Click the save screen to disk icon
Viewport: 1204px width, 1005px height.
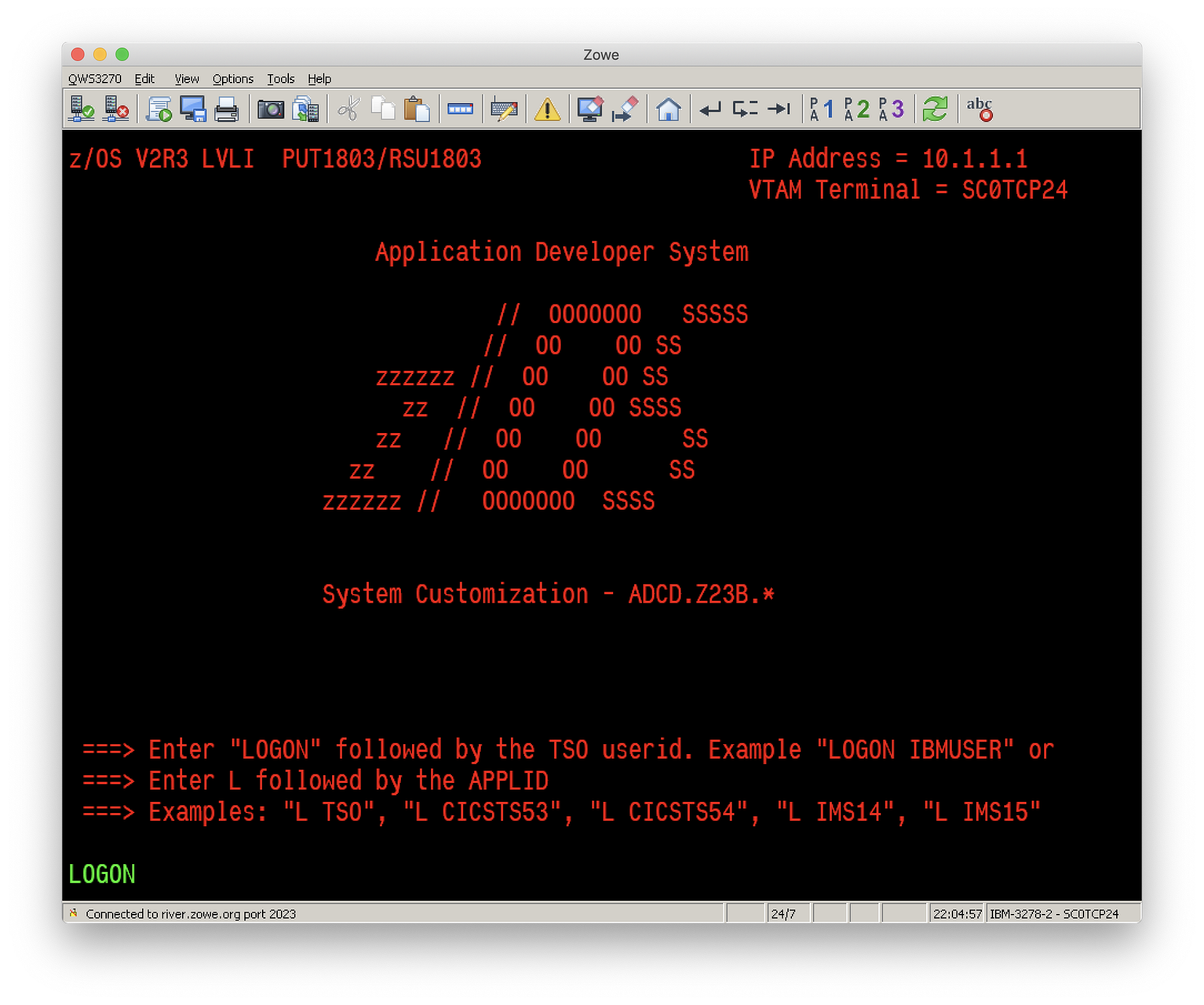point(193,109)
